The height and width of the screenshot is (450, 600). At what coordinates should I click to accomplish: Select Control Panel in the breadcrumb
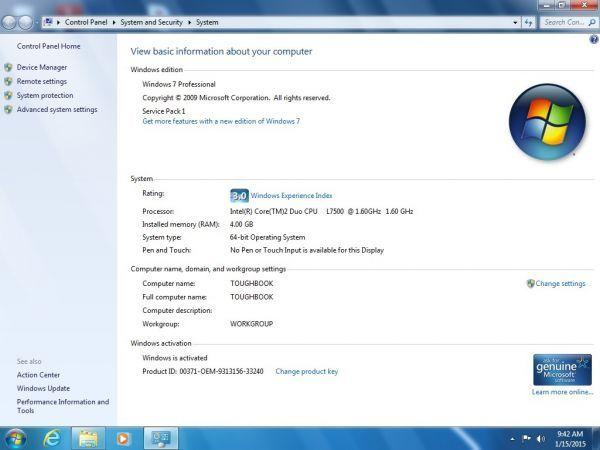coord(89,21)
